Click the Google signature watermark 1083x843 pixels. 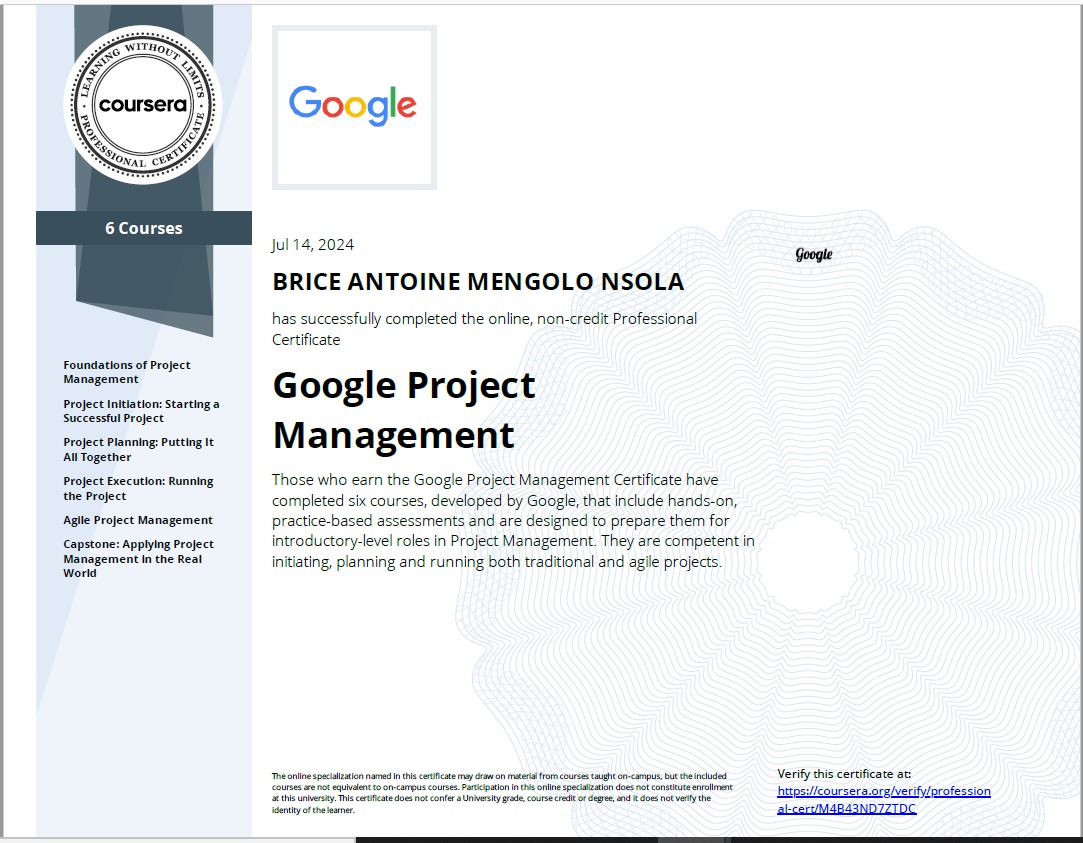tap(812, 254)
